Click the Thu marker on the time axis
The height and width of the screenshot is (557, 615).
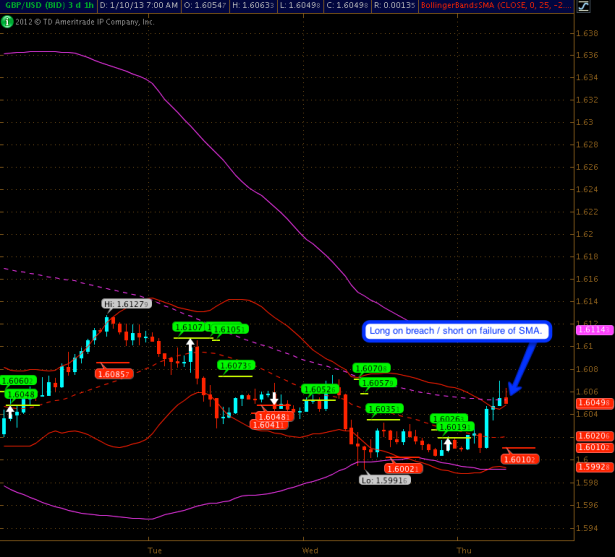[463, 549]
